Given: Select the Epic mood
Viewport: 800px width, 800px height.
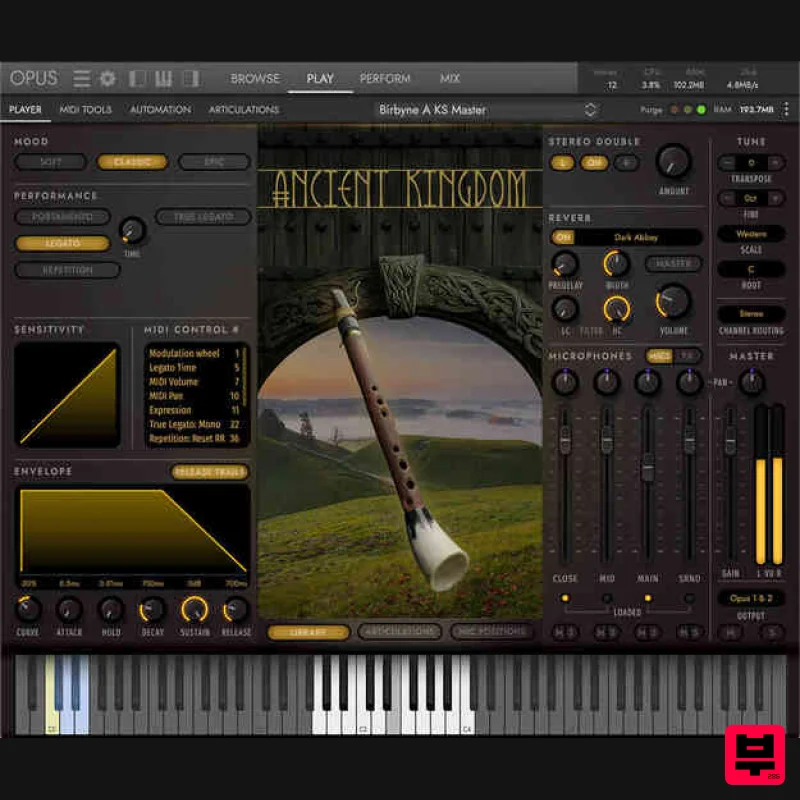Looking at the screenshot, I should tap(214, 162).
